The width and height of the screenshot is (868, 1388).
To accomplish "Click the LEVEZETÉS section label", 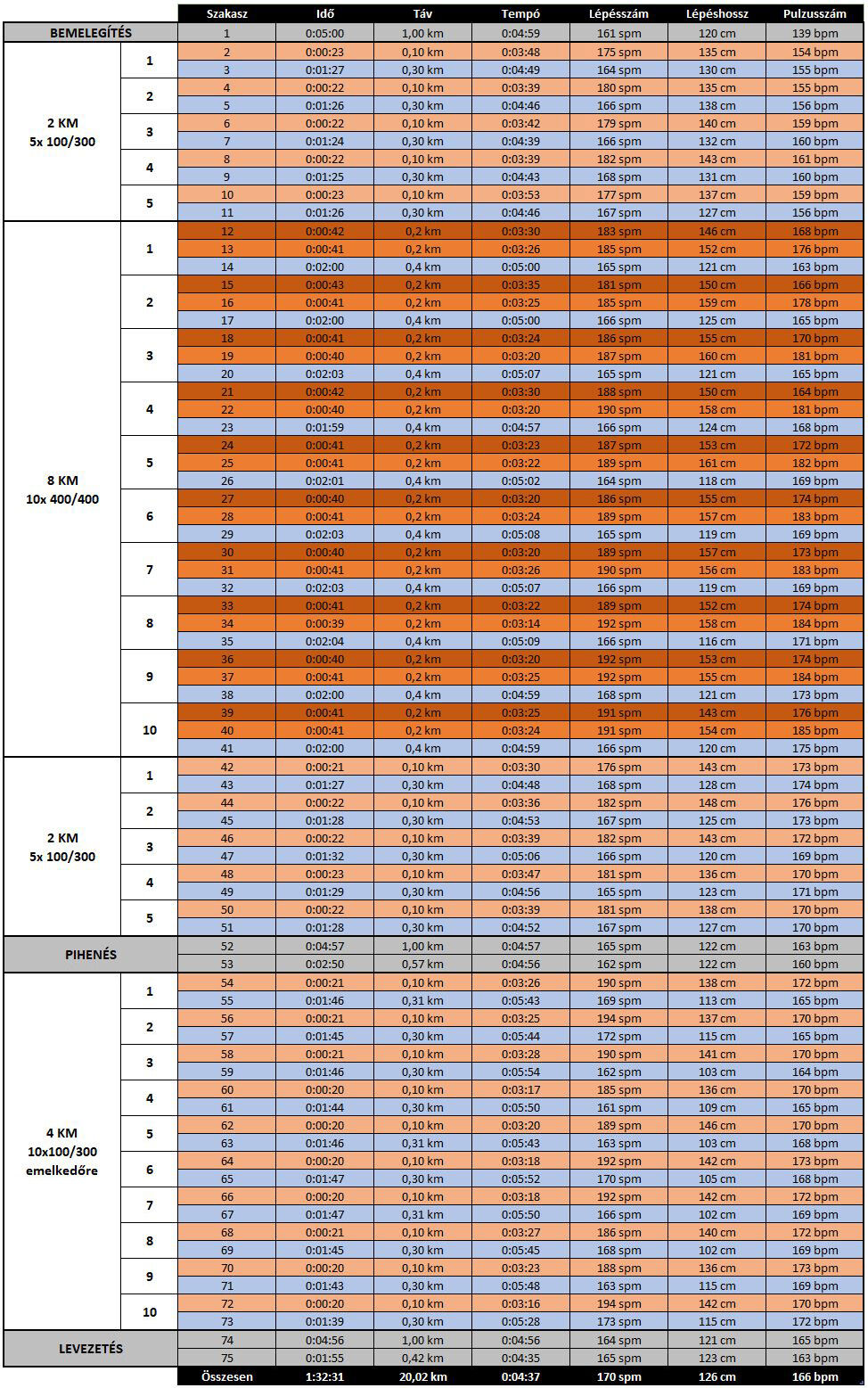I will tap(91, 1349).
